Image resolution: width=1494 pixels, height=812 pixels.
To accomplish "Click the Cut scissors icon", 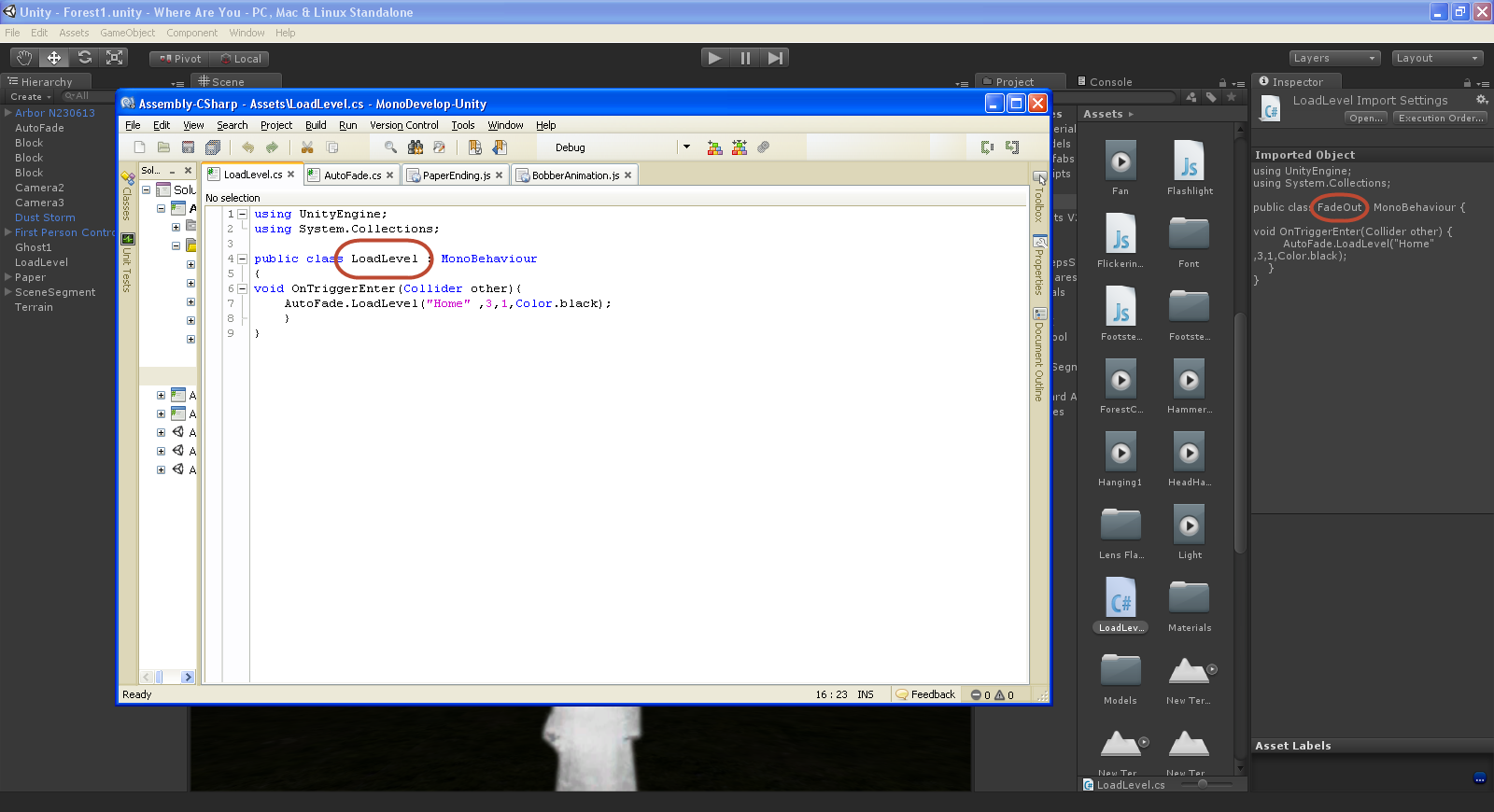I will point(307,147).
